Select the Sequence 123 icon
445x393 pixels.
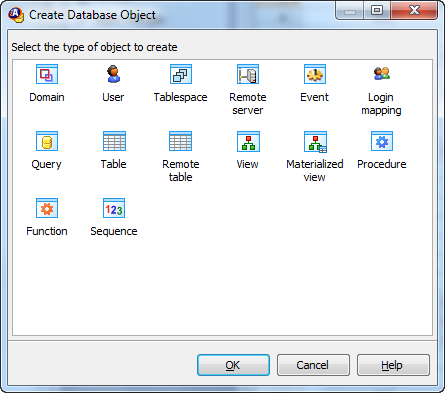point(114,208)
